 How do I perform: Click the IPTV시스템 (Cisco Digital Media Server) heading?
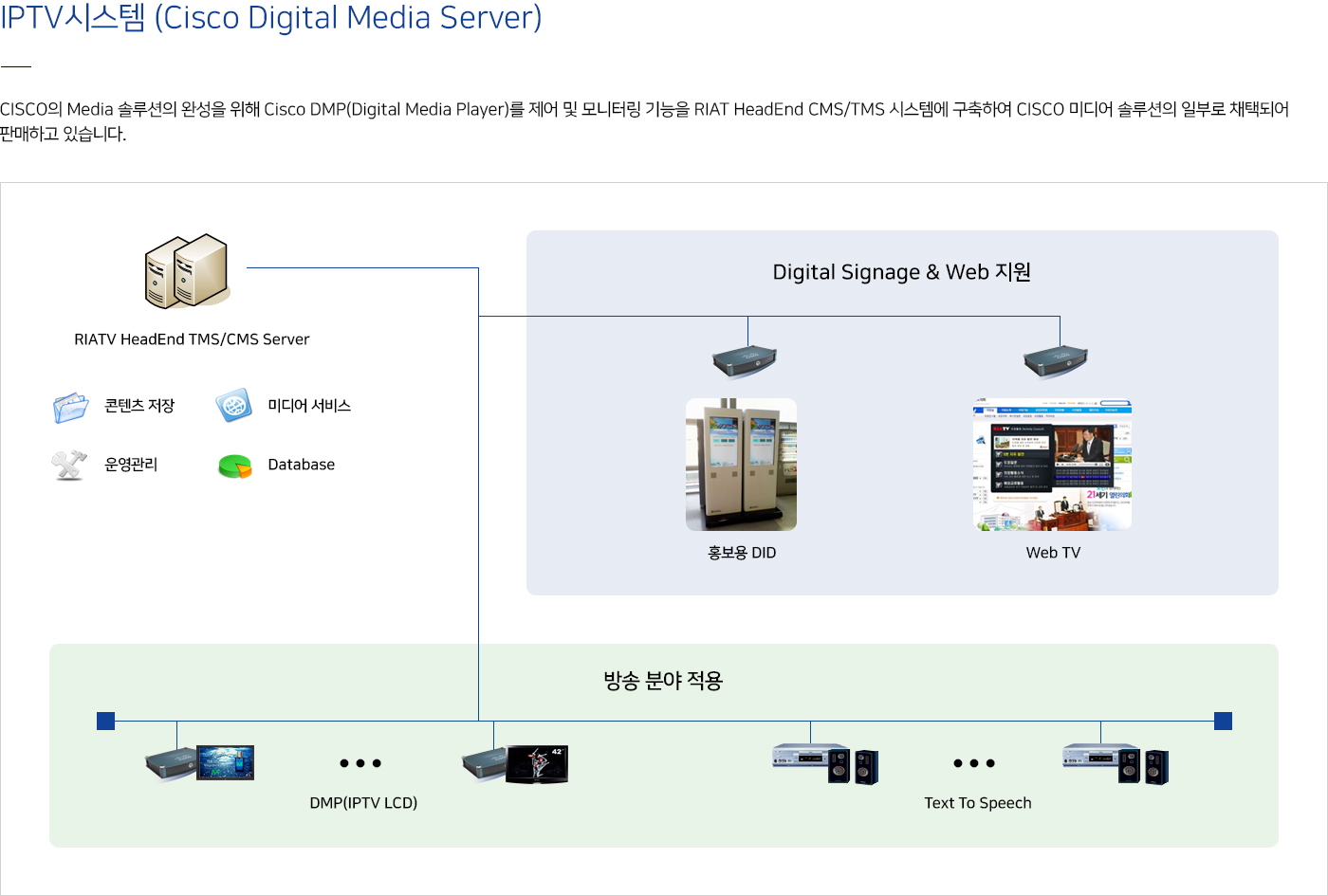(271, 18)
